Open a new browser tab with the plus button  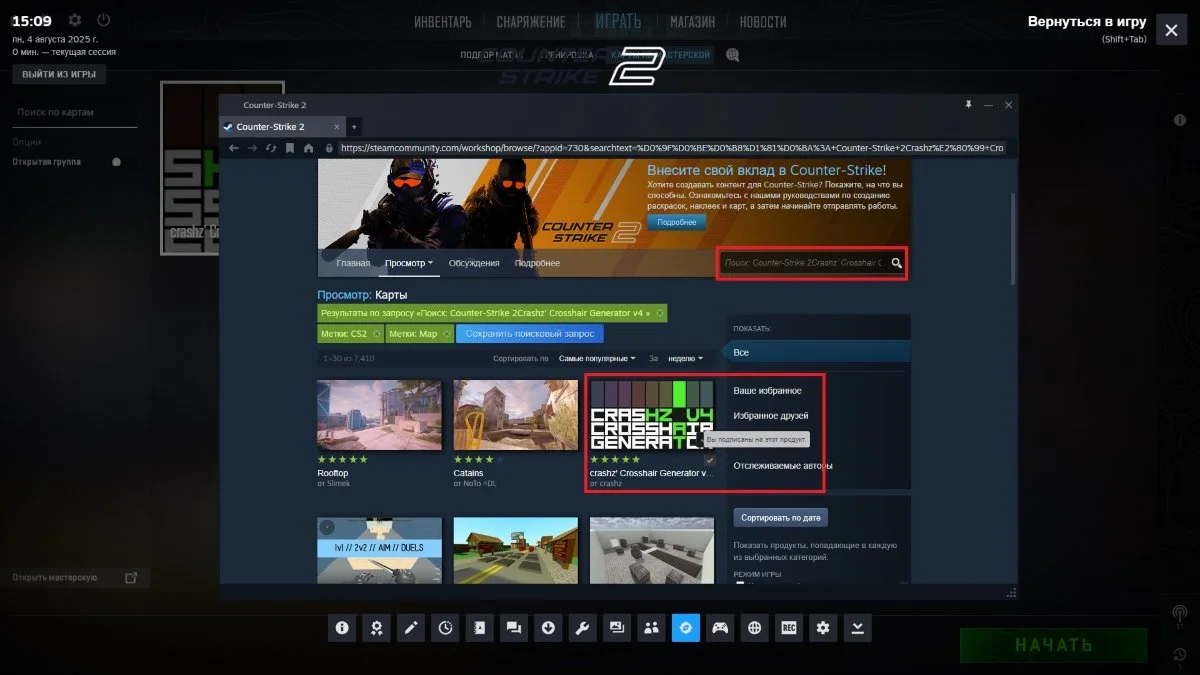[x=354, y=127]
